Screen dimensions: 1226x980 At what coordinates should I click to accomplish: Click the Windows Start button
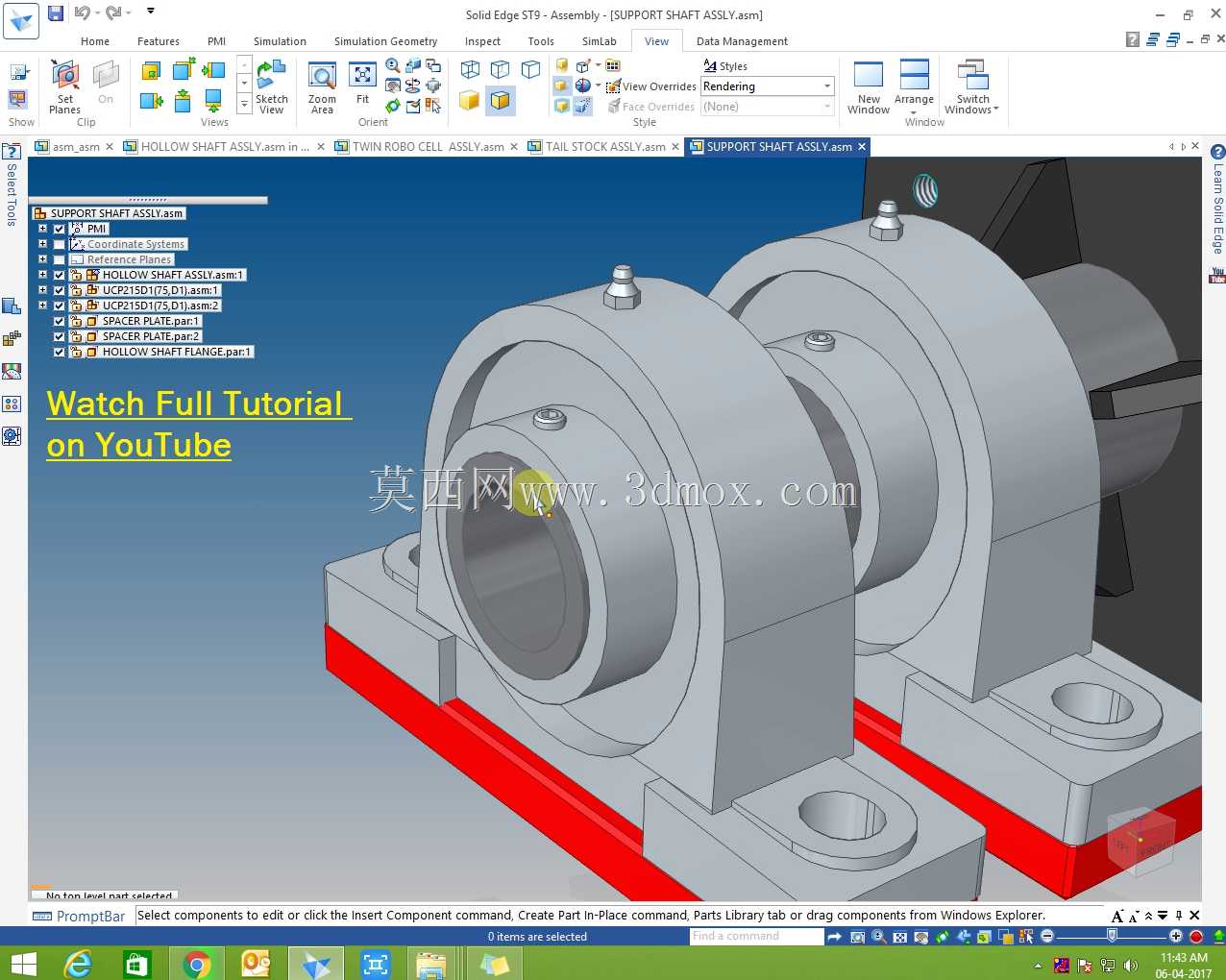pos(22,964)
